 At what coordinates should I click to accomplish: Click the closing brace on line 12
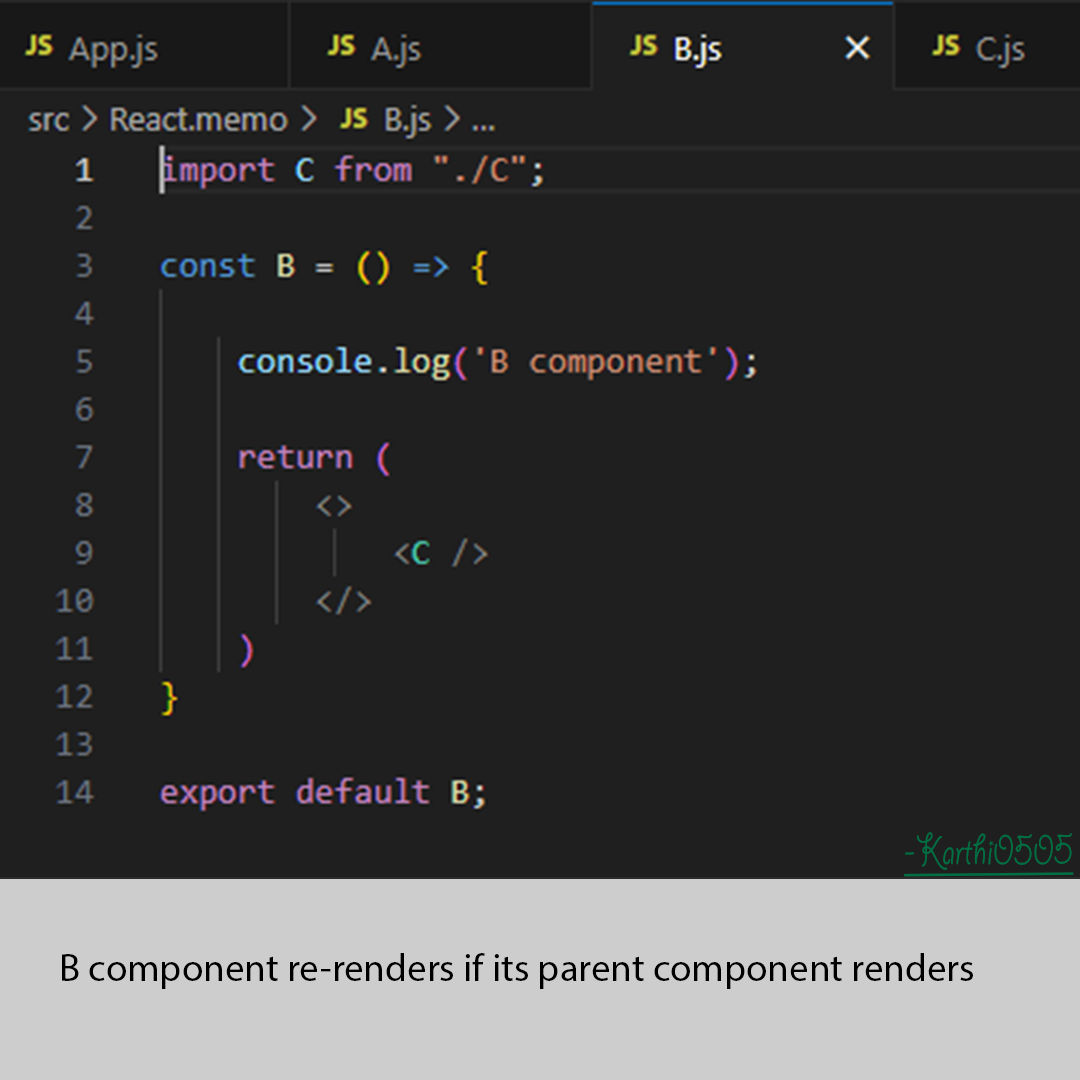coord(169,698)
